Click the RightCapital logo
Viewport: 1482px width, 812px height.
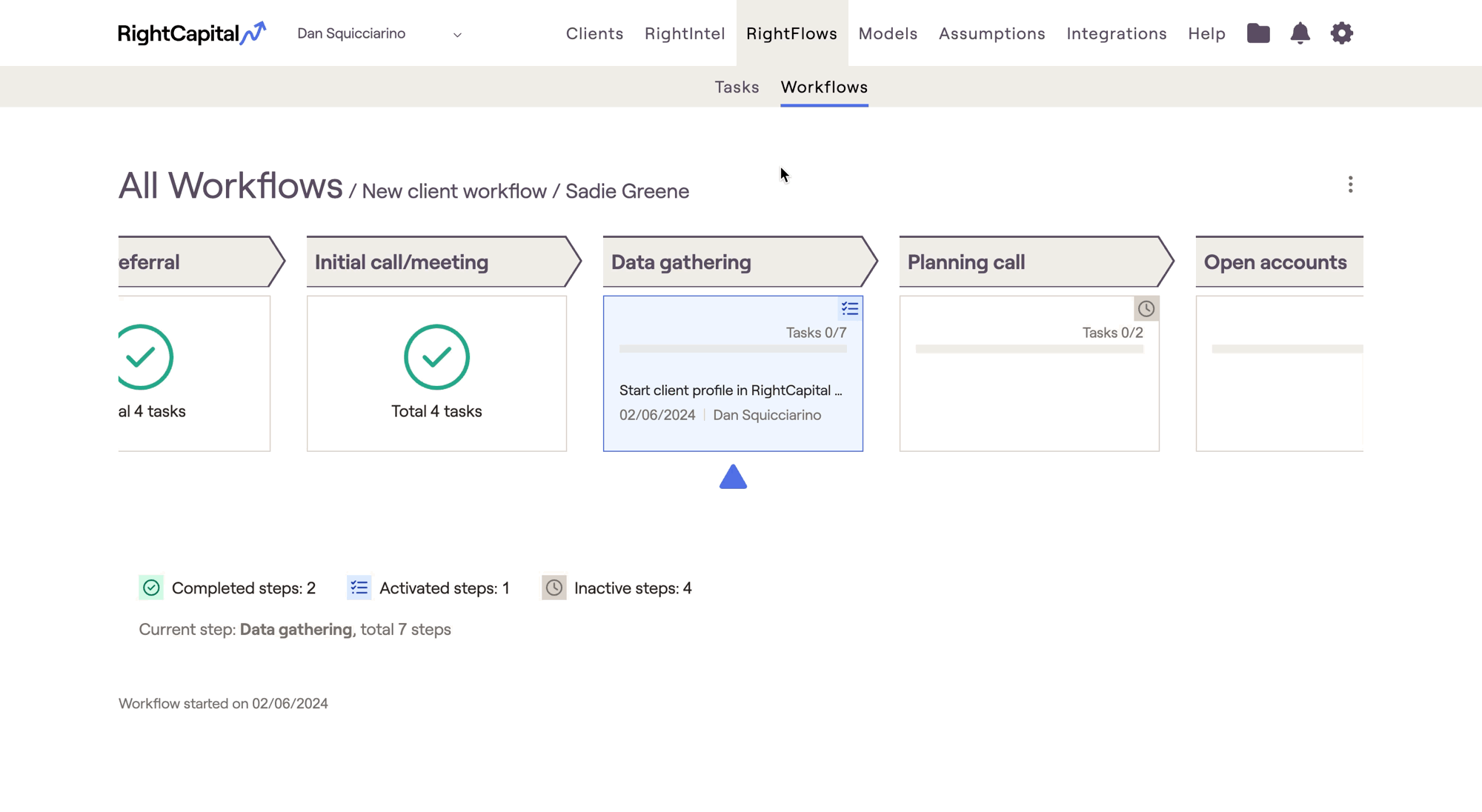point(191,33)
